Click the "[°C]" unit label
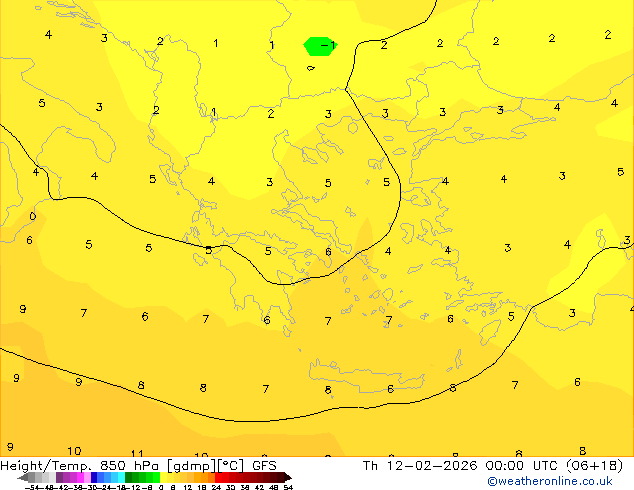Screen dimensions: 634x490 point(231,466)
